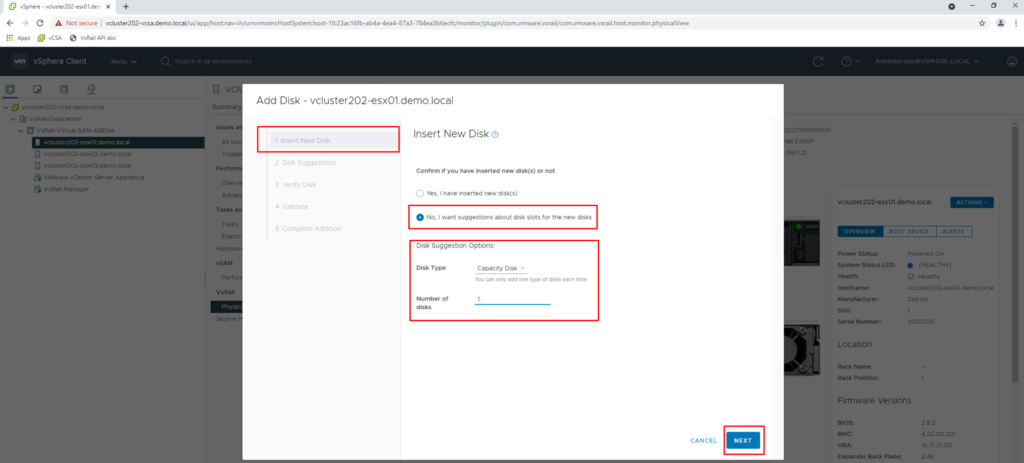Switch to the BOOT DEVICE tab

click(909, 231)
